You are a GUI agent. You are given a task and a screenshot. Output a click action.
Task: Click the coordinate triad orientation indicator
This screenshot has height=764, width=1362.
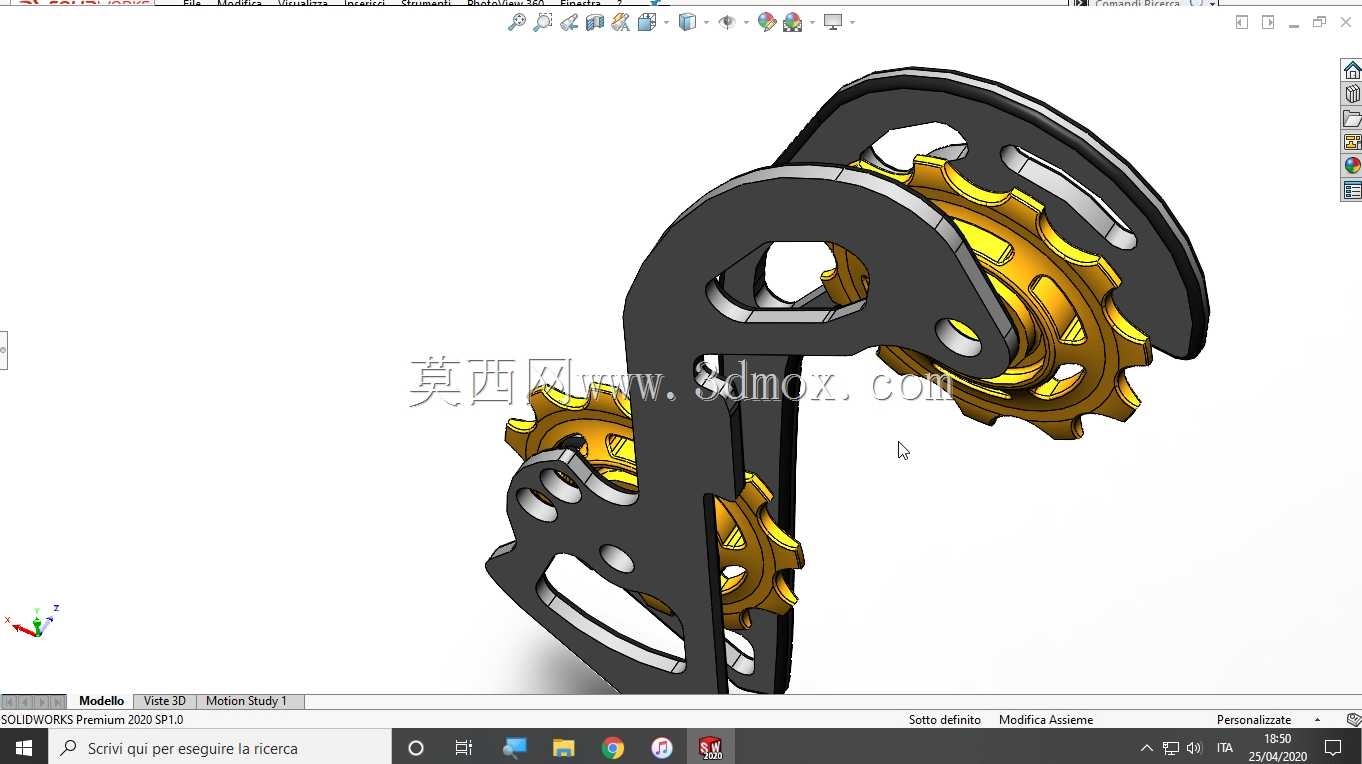pos(35,622)
